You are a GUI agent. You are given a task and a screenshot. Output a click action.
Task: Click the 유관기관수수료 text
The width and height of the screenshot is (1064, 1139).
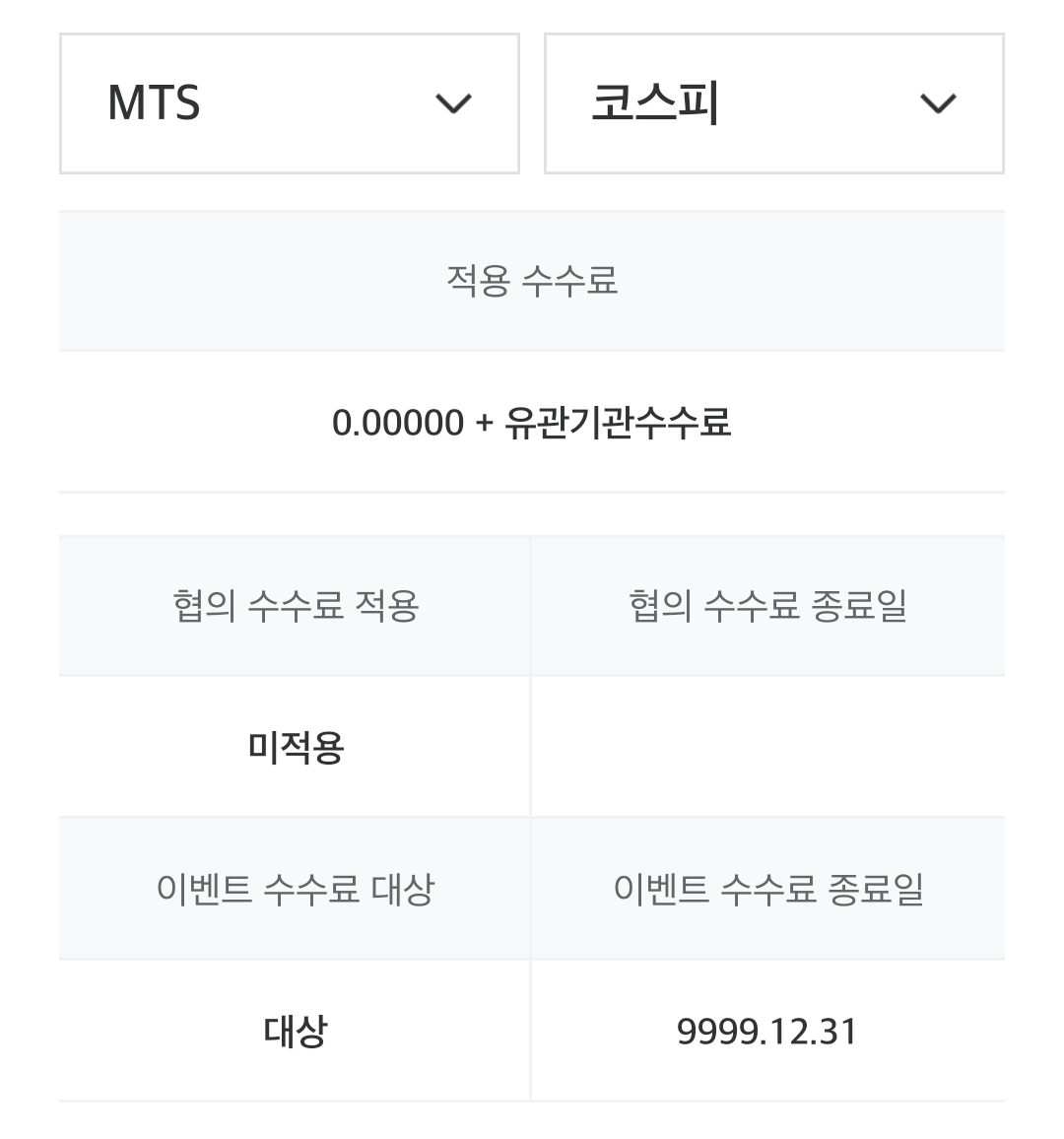click(x=618, y=423)
